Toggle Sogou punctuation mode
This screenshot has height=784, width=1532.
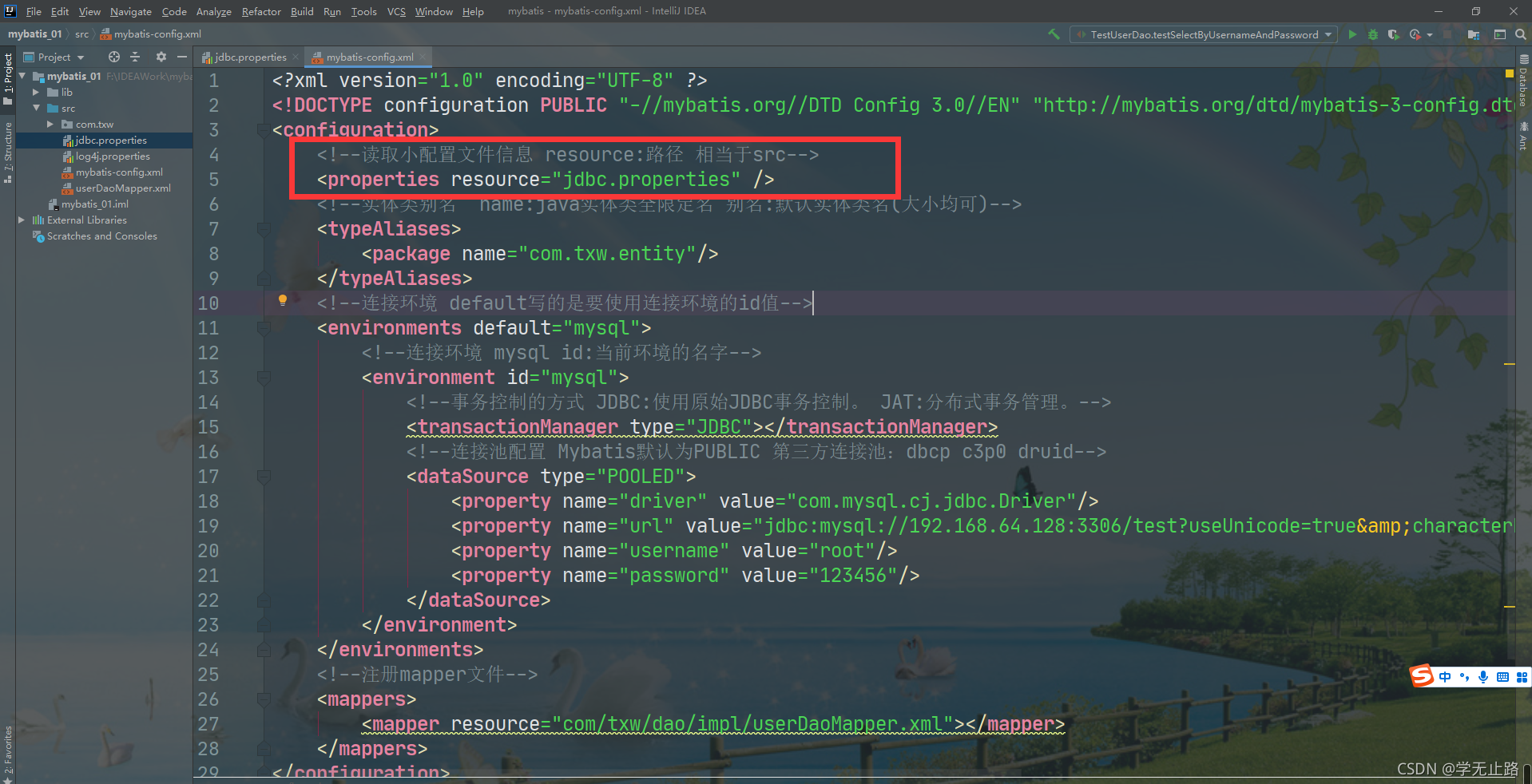[1464, 677]
